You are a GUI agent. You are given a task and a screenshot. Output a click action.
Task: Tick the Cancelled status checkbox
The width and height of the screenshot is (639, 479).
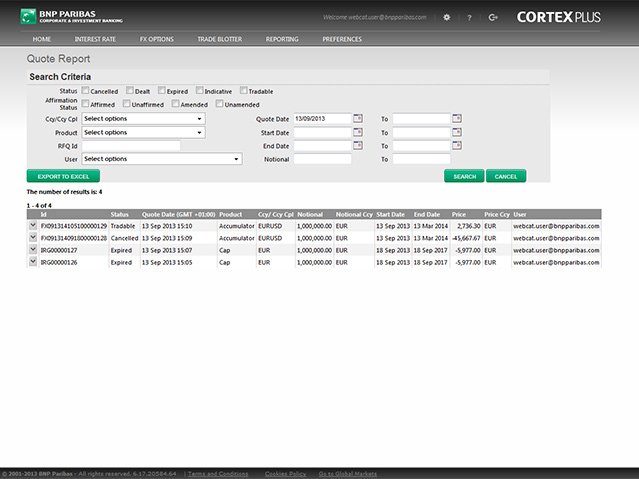pyautogui.click(x=85, y=90)
